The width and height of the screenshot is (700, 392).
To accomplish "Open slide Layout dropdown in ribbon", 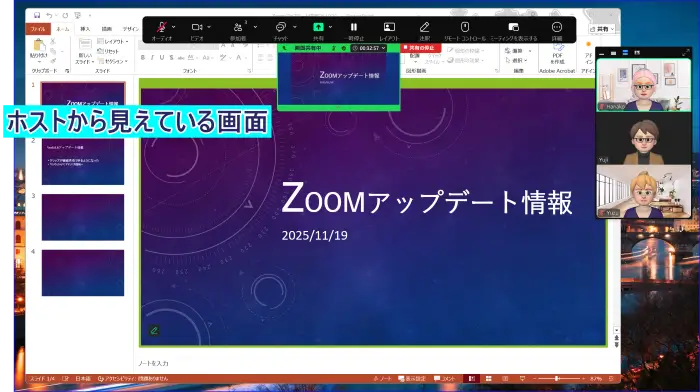I will tap(113, 42).
